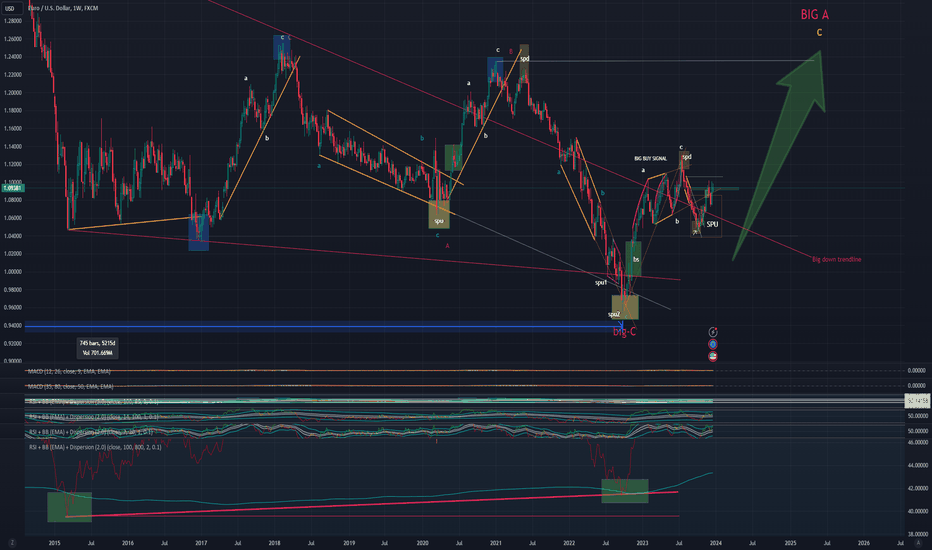
Task: Click the 44.00000 indicator scale value
Action: pos(918,466)
